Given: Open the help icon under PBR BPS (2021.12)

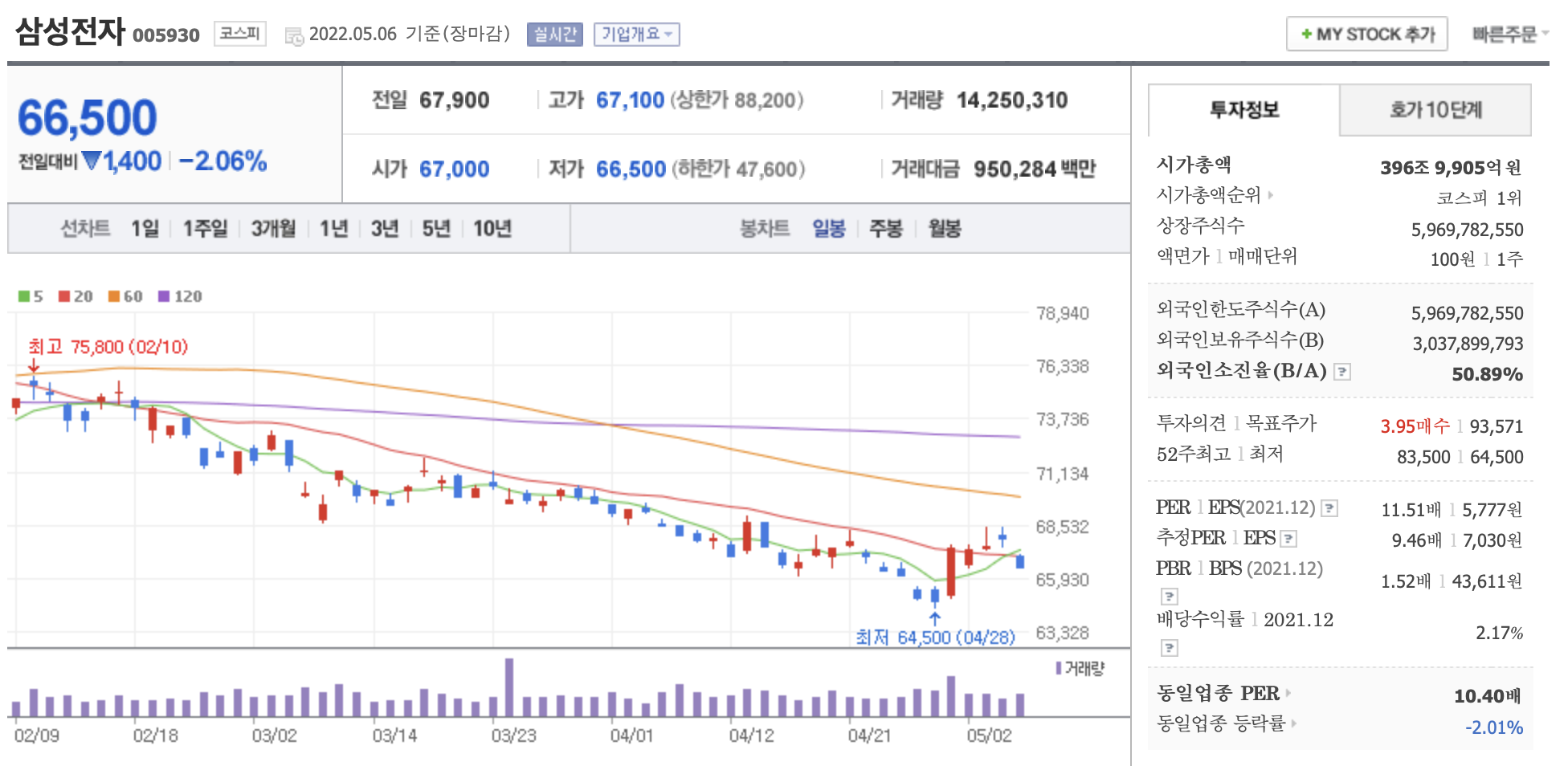Looking at the screenshot, I should [x=1170, y=597].
